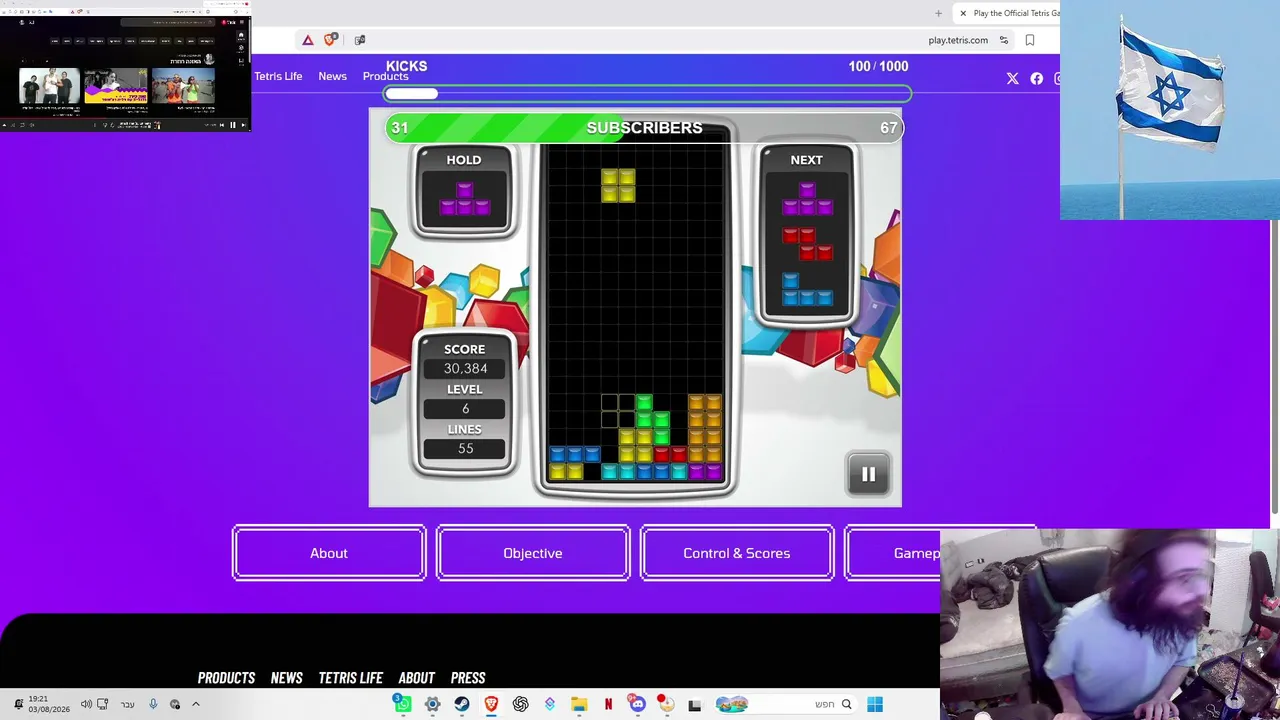
Task: Open News in the top navigation
Action: pyautogui.click(x=333, y=76)
